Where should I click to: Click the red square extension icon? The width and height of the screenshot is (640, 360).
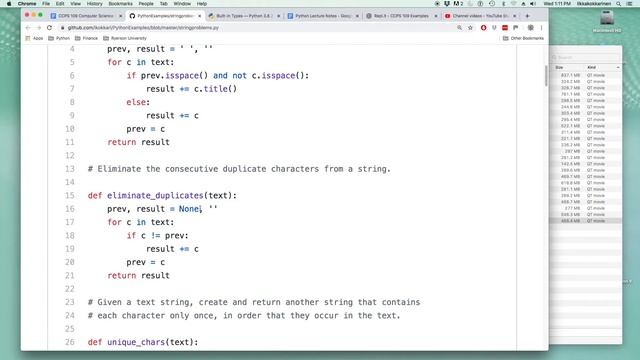pyautogui.click(x=505, y=28)
